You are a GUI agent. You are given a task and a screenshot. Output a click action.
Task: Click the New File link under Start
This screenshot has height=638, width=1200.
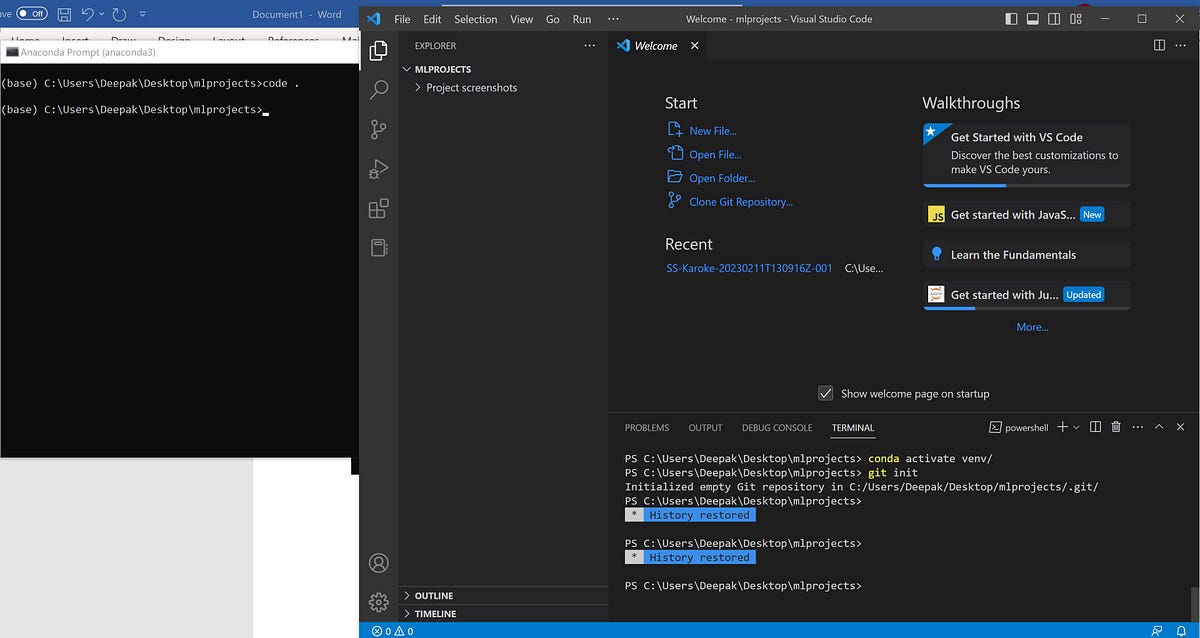[x=712, y=130]
